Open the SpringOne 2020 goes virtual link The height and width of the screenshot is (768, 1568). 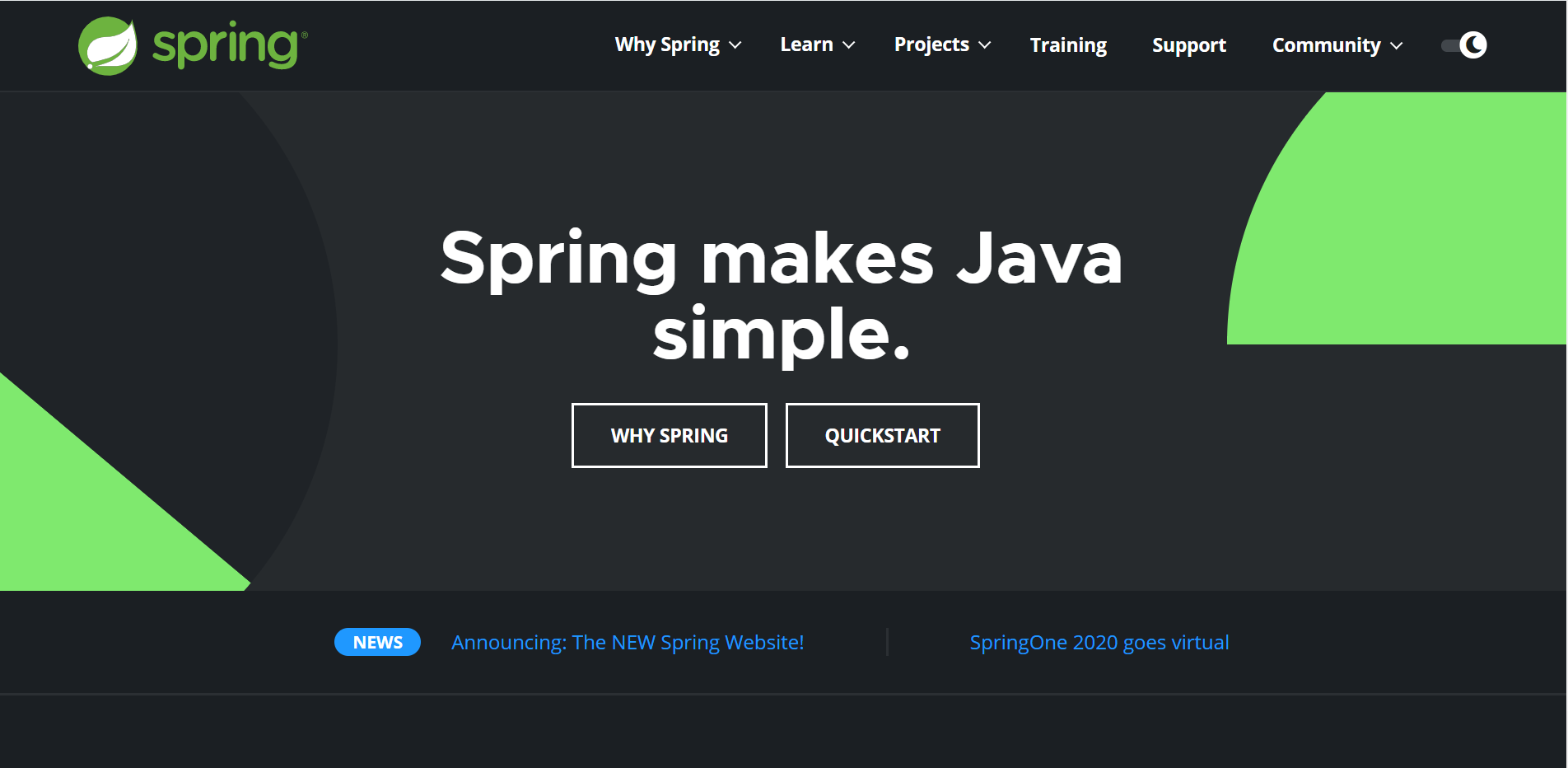pos(1100,642)
